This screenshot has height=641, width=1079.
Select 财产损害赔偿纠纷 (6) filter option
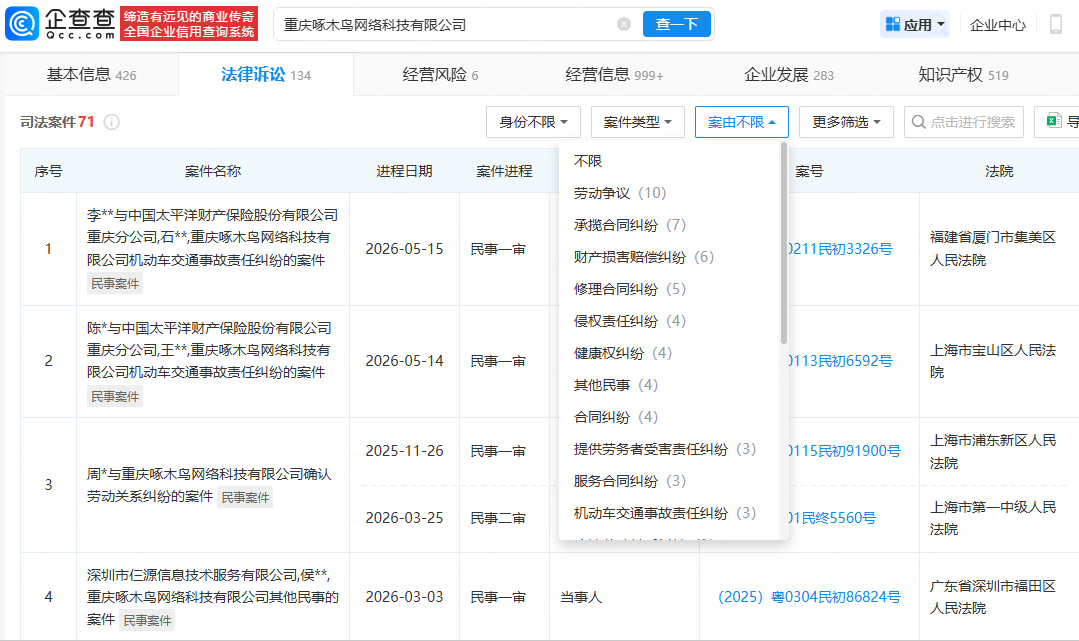coord(644,257)
